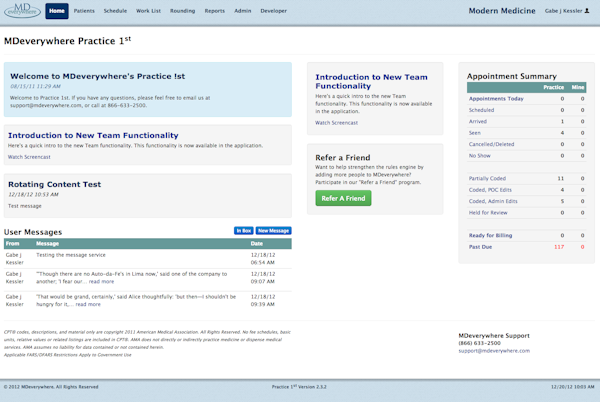
Task: Click the From column header
Action: [x=12, y=244]
